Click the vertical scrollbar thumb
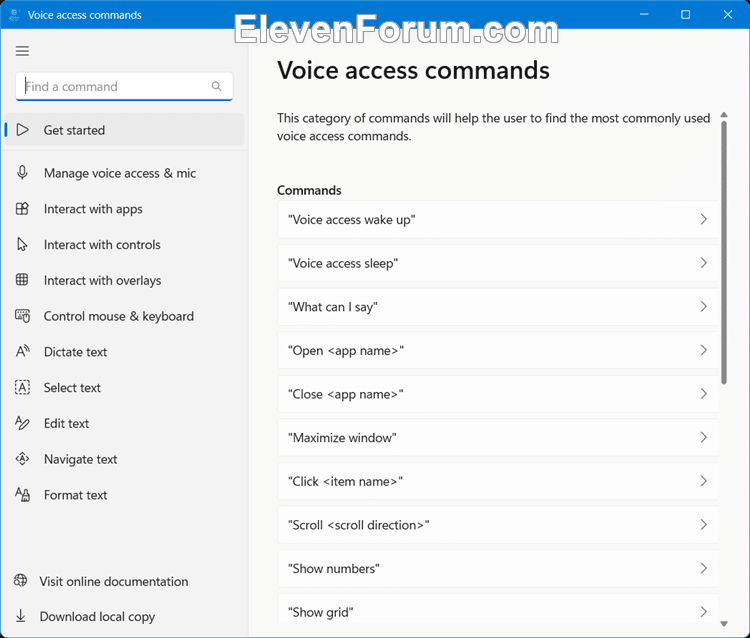Viewport: 750px width, 638px height. click(x=724, y=252)
